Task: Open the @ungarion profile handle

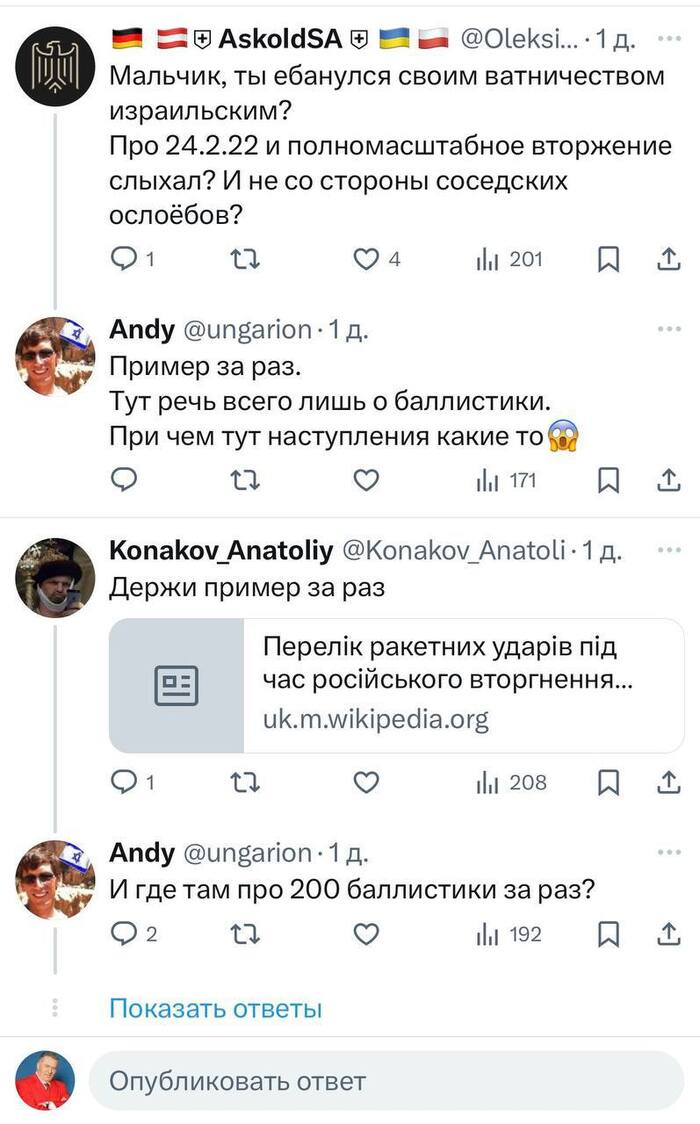Action: [245, 329]
